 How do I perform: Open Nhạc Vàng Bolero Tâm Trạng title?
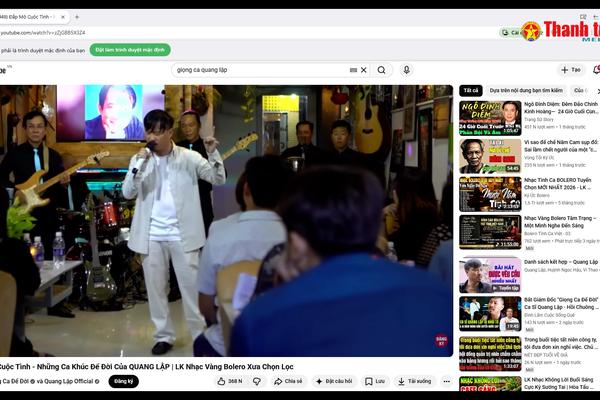(560, 222)
